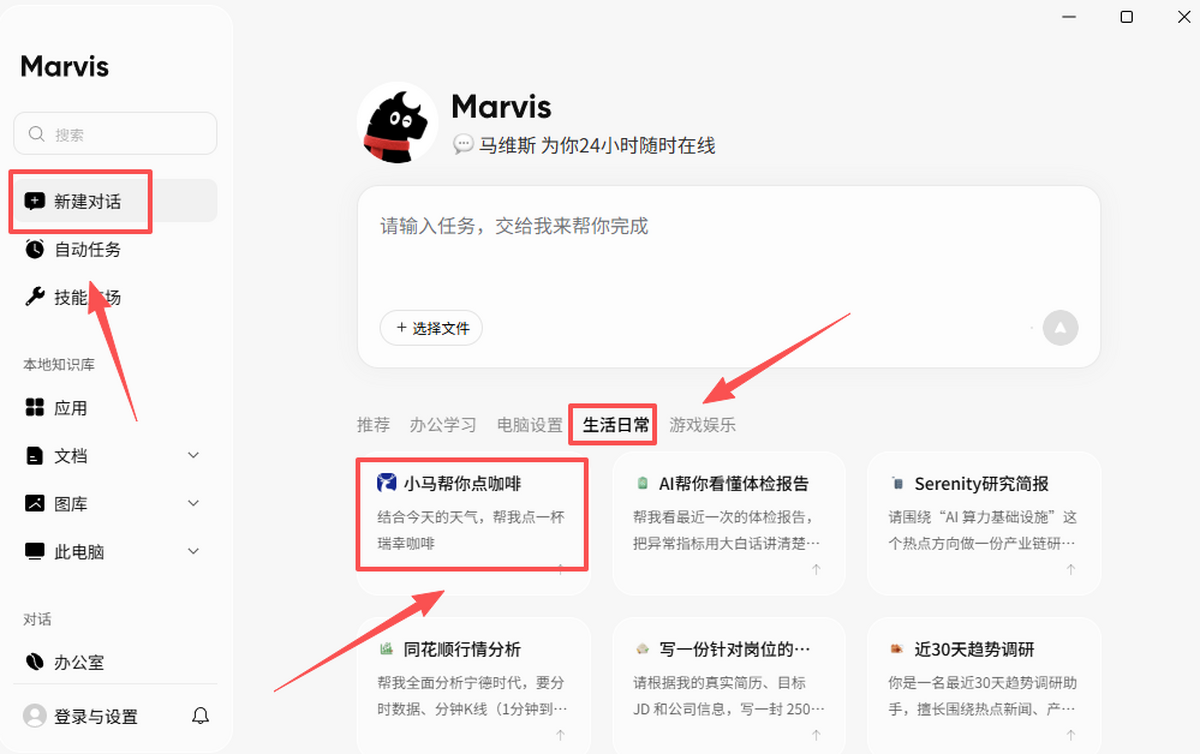The width and height of the screenshot is (1200, 754).
Task: Click the send arrow button in task box
Action: coord(1061,327)
